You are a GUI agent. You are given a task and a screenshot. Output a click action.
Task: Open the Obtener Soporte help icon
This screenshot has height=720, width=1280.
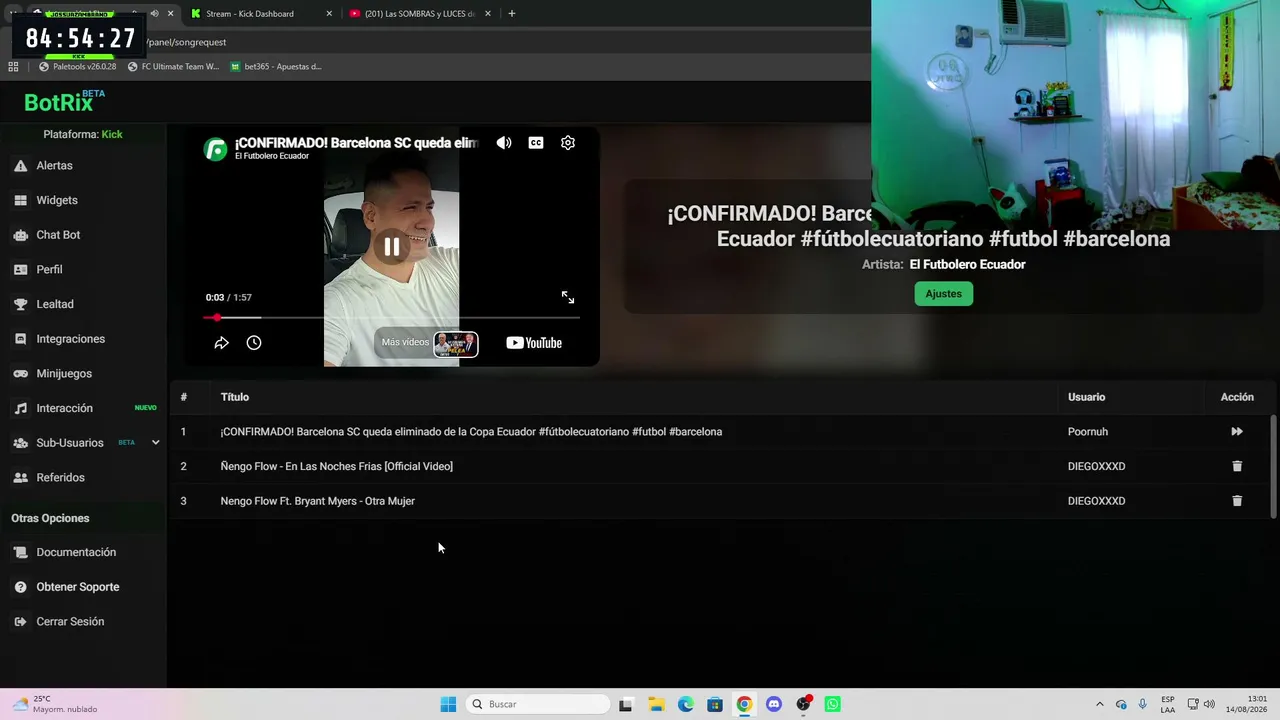point(20,587)
